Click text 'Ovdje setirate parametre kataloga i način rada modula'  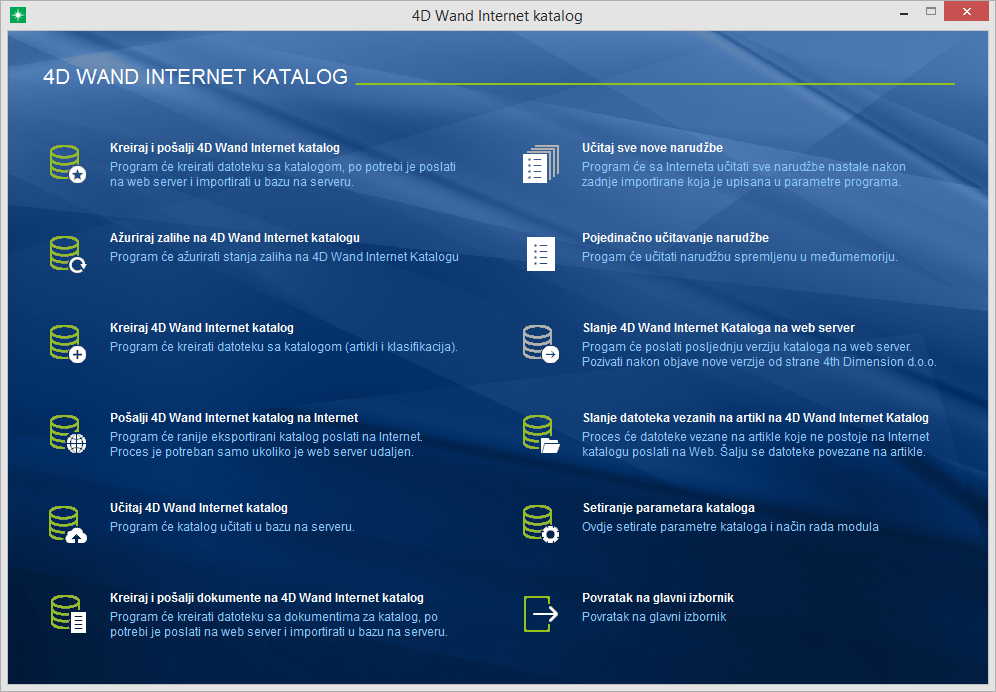(x=730, y=527)
